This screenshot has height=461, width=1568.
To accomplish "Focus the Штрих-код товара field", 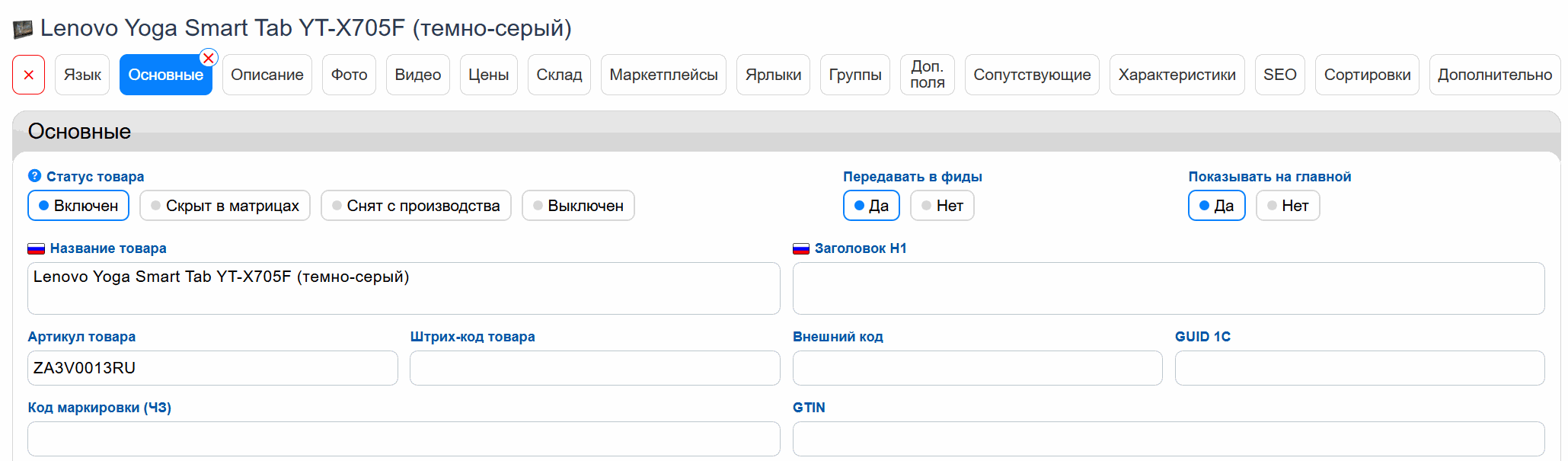I will pos(595,368).
